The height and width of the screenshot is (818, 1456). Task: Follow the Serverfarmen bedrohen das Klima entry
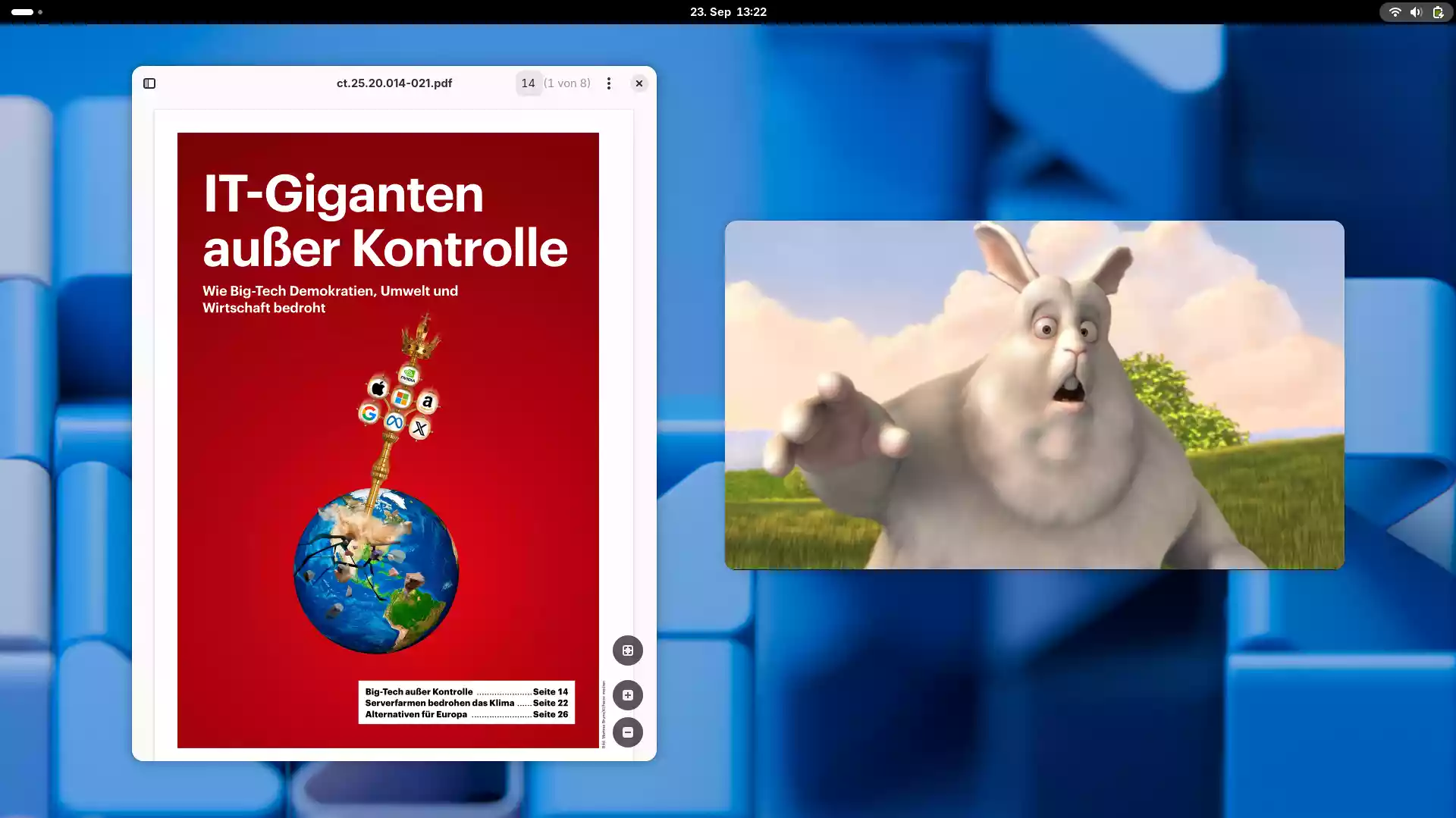[x=466, y=703]
